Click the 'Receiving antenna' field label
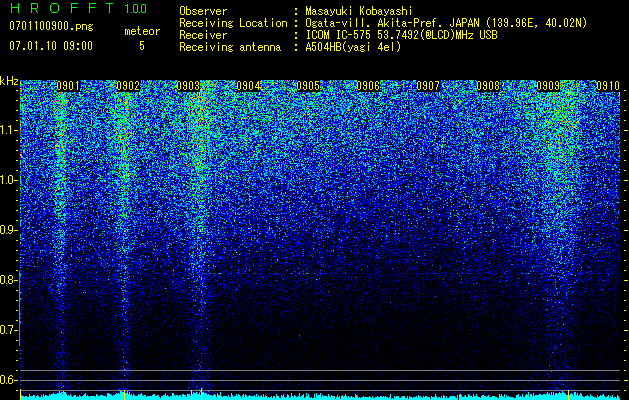 tap(230, 47)
